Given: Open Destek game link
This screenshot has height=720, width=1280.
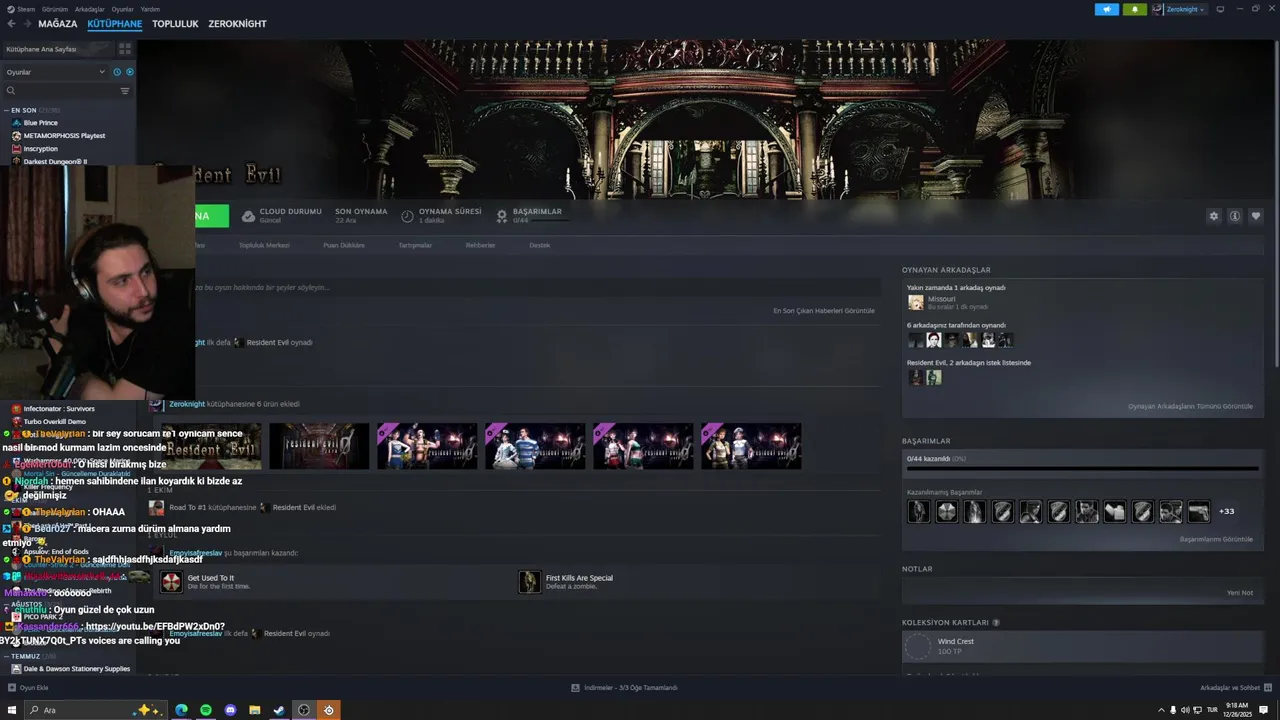Looking at the screenshot, I should click(540, 245).
